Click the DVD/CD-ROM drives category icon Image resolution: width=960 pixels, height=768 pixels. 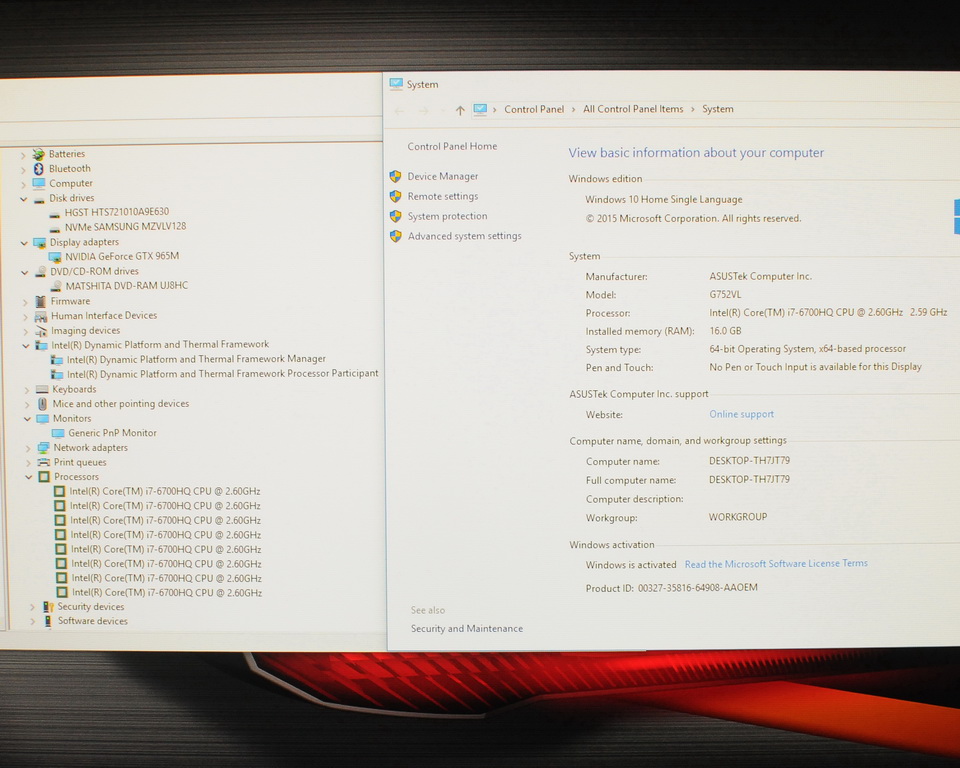(40, 271)
